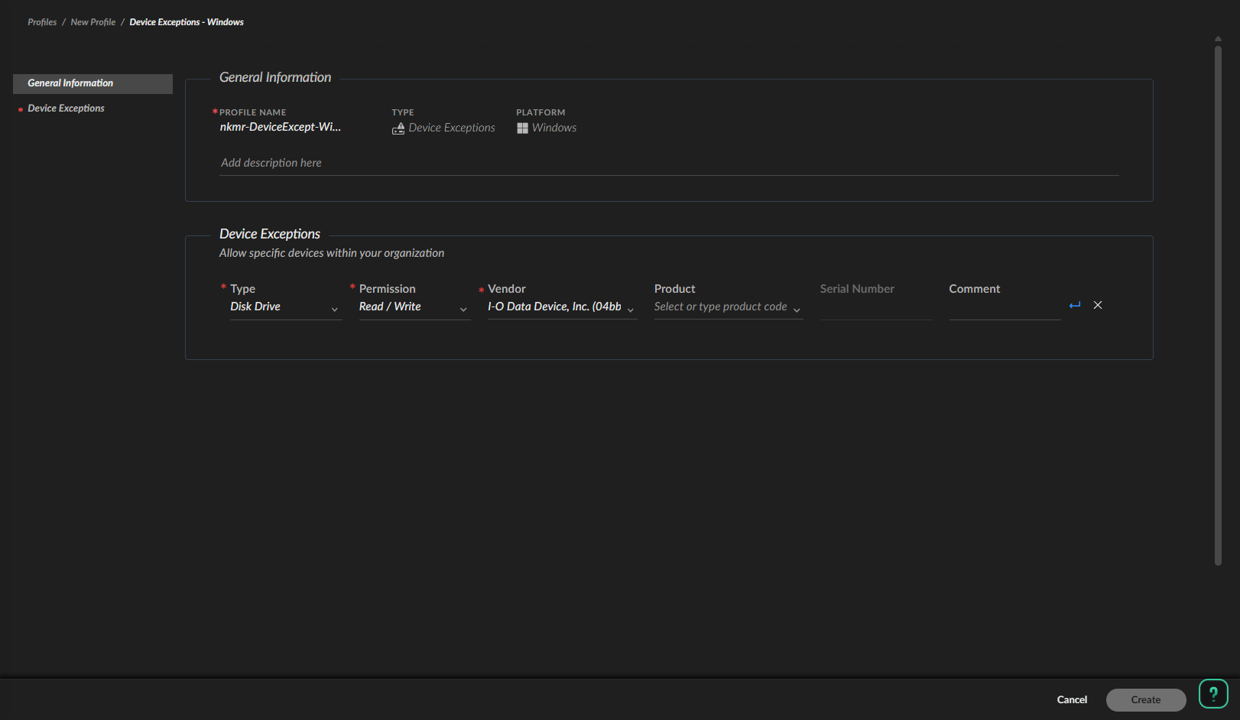Image resolution: width=1240 pixels, height=720 pixels.
Task: Select Device Exceptions in the left sidebar
Action: 66,109
